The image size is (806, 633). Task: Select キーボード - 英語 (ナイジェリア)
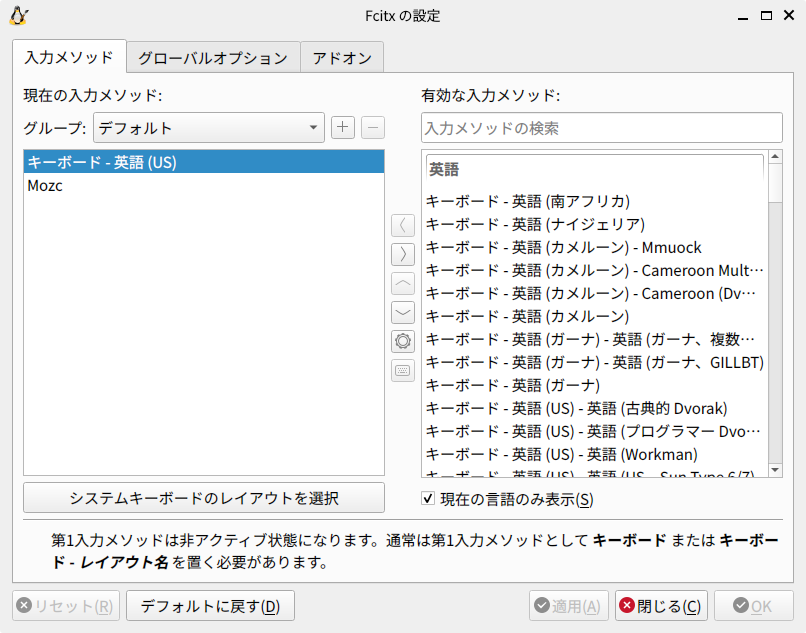pos(595,224)
